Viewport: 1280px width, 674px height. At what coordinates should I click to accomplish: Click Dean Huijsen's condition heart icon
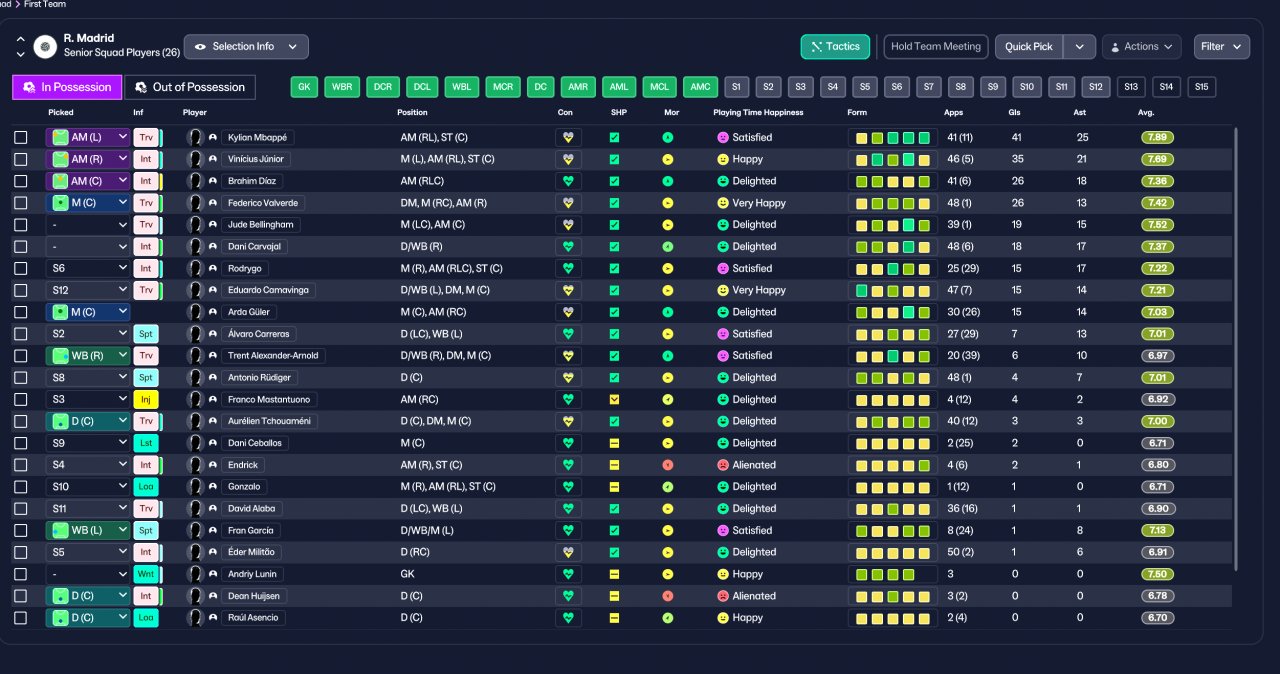point(568,596)
